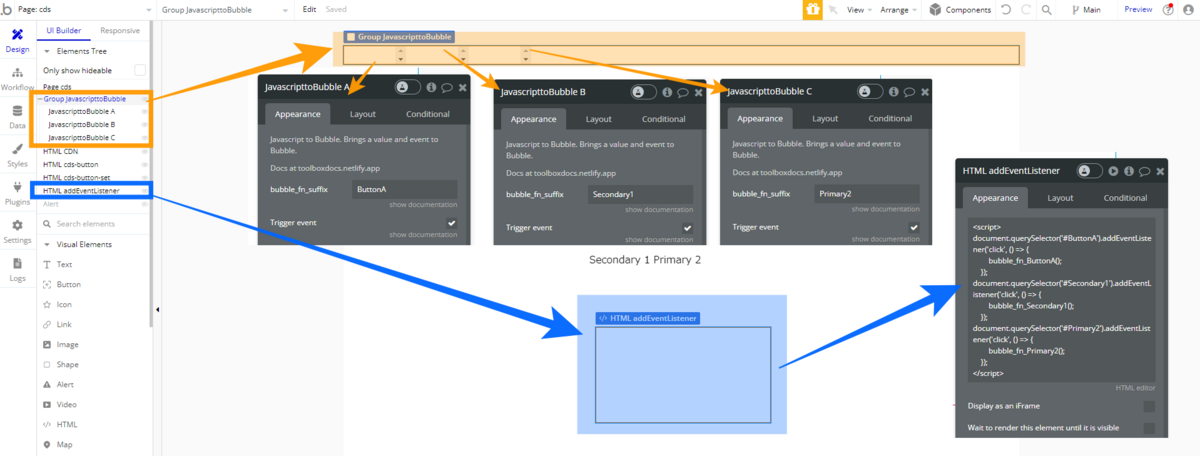Open Layout tab on HTML addEventListener panel
1200x456 pixels.
[1060, 198]
